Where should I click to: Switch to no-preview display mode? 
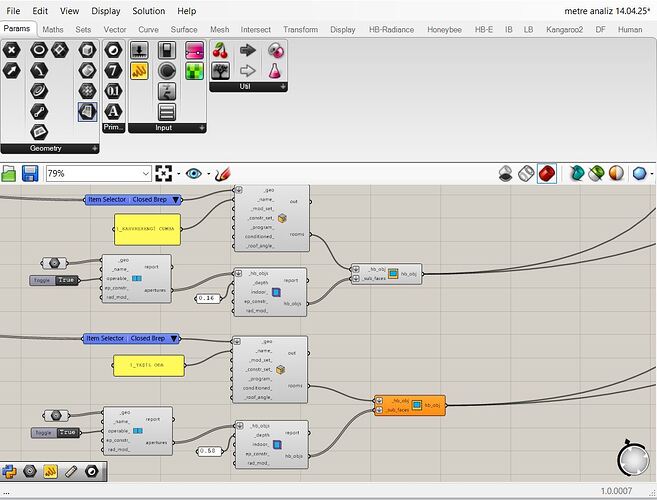506,173
